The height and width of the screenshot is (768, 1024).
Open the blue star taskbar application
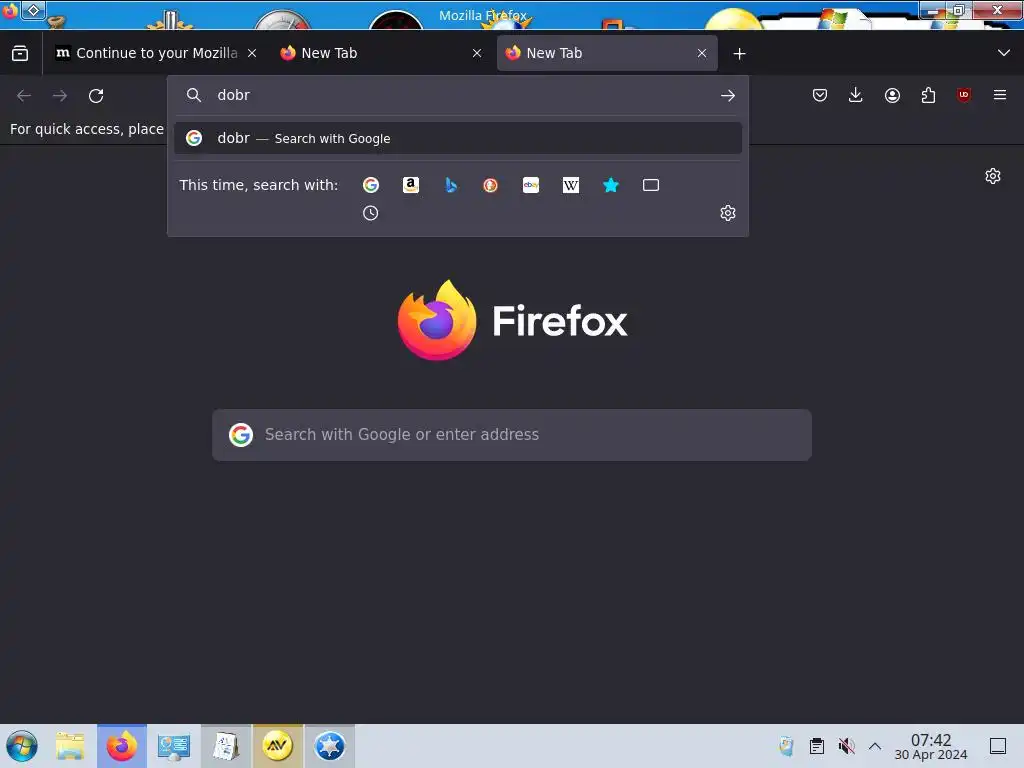coord(330,746)
